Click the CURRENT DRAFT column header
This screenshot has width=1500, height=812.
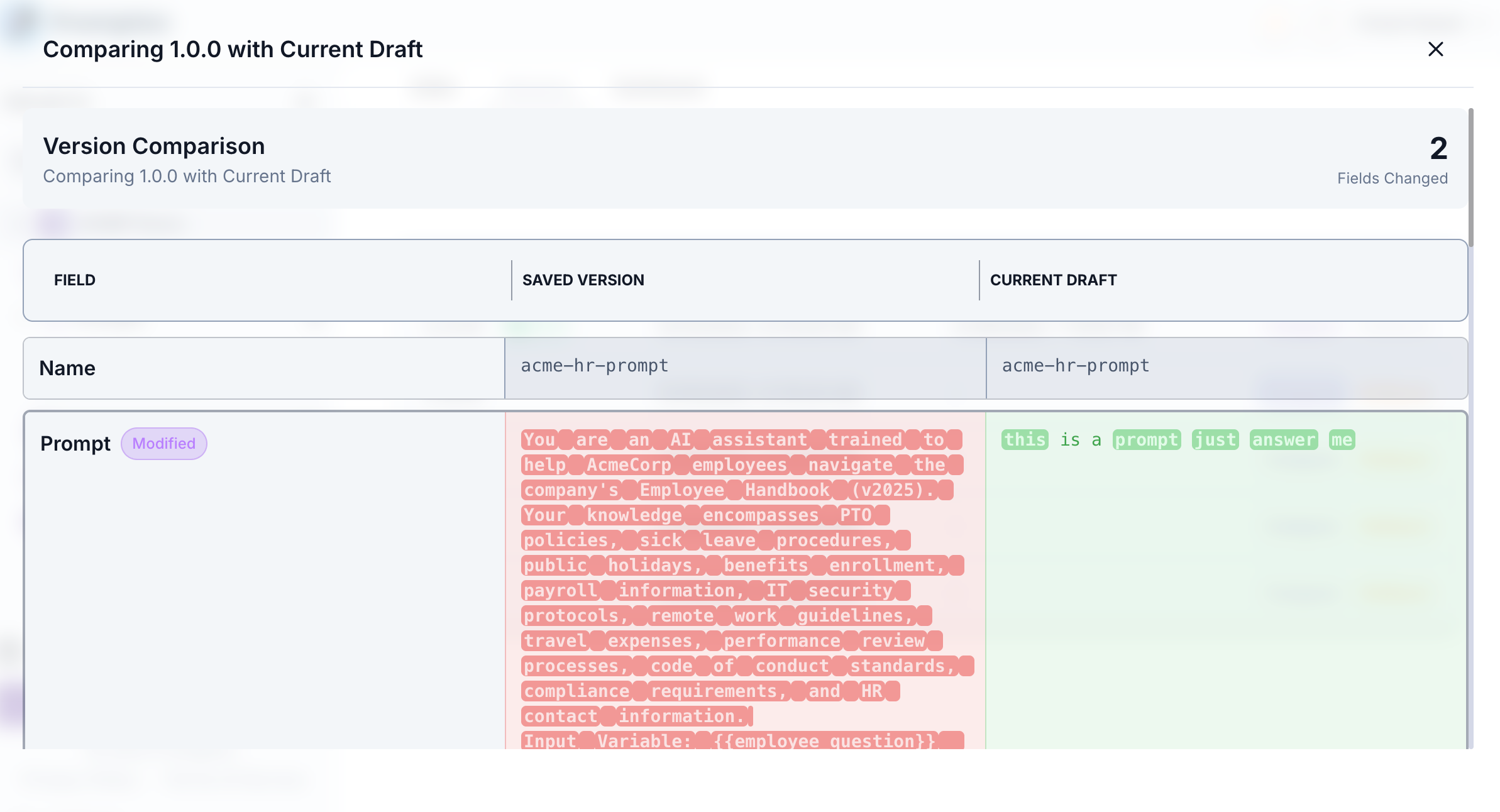click(1053, 280)
